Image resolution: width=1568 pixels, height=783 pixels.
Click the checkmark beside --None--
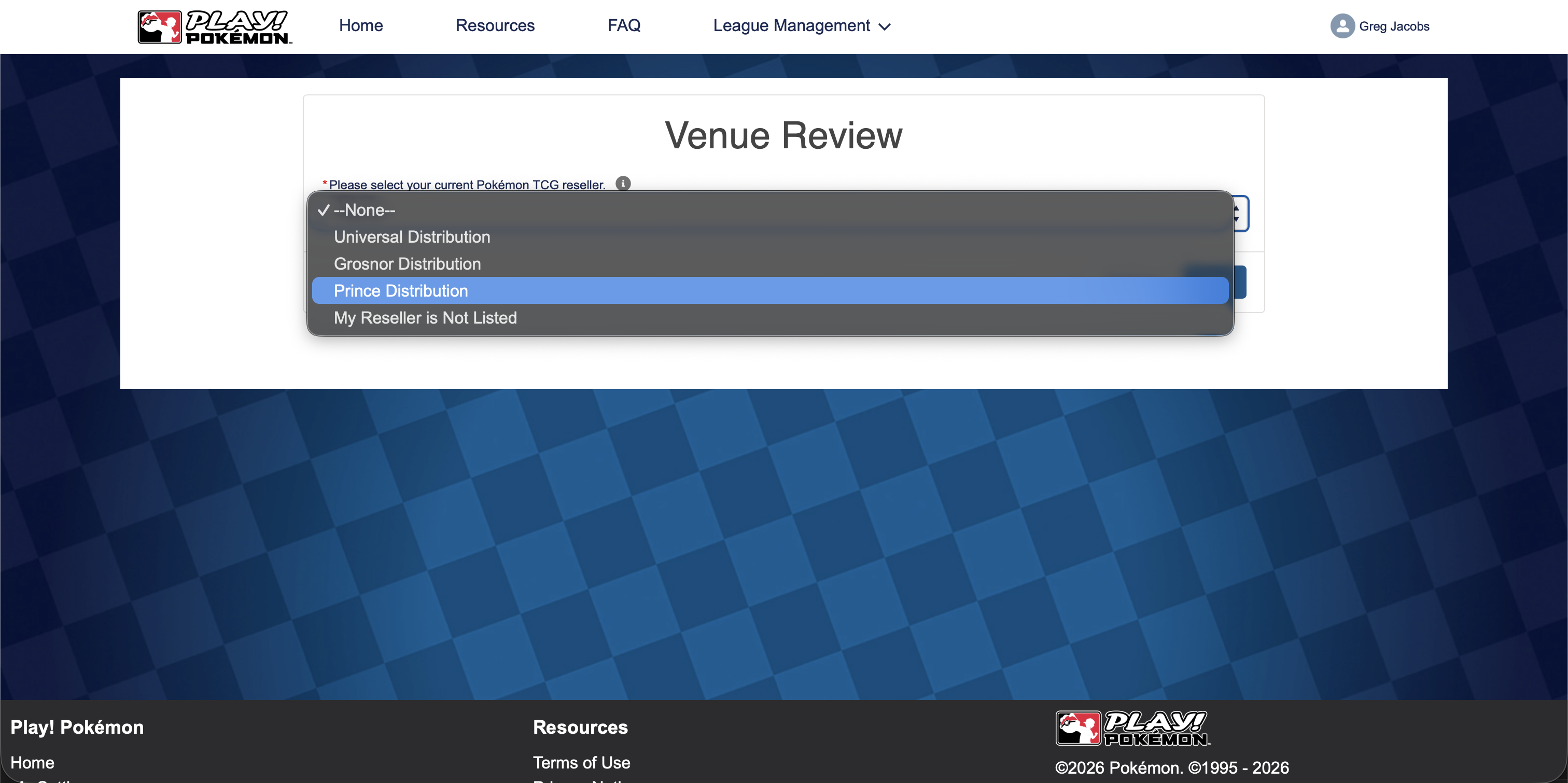pos(323,210)
